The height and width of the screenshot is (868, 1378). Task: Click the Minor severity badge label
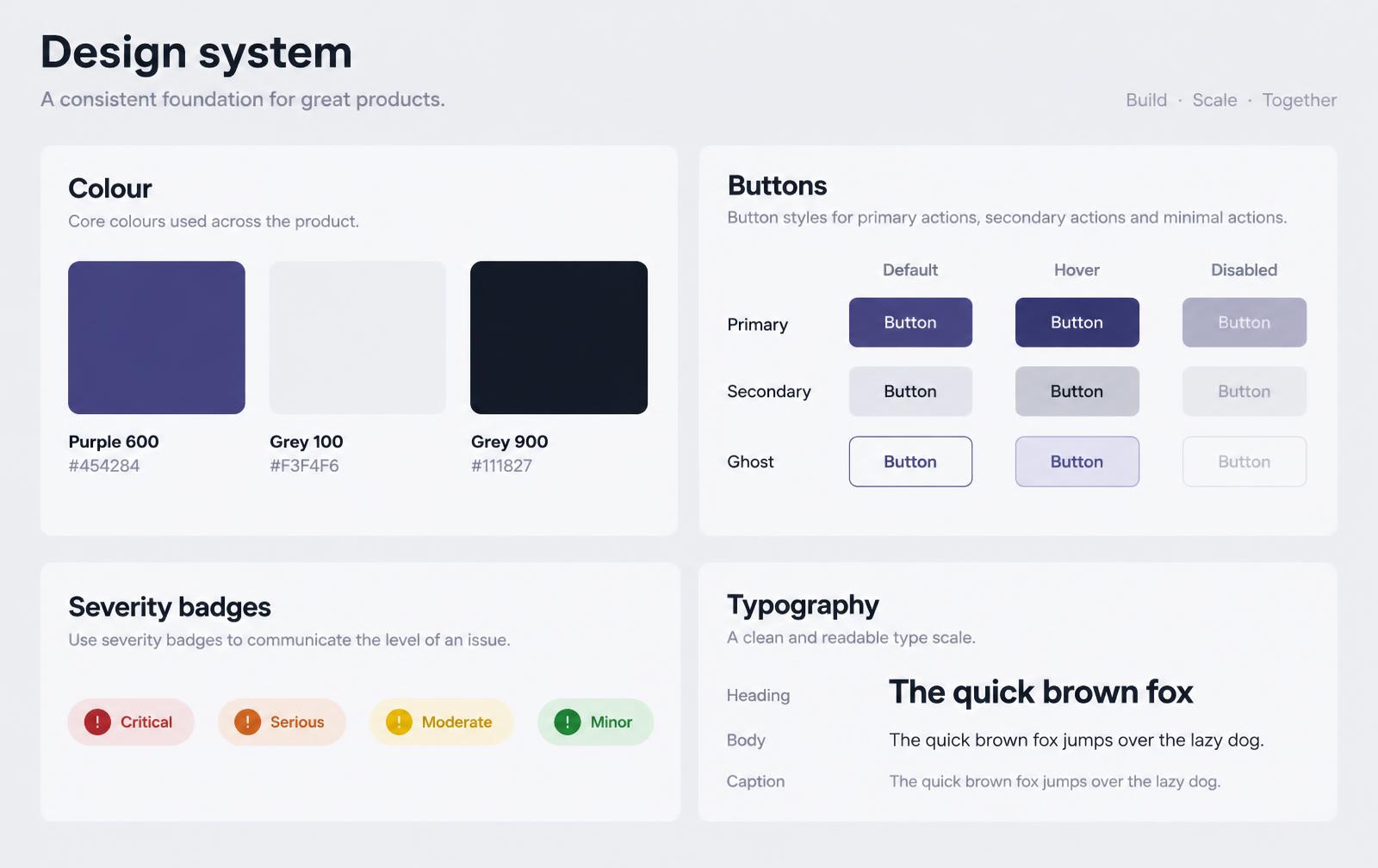point(611,722)
